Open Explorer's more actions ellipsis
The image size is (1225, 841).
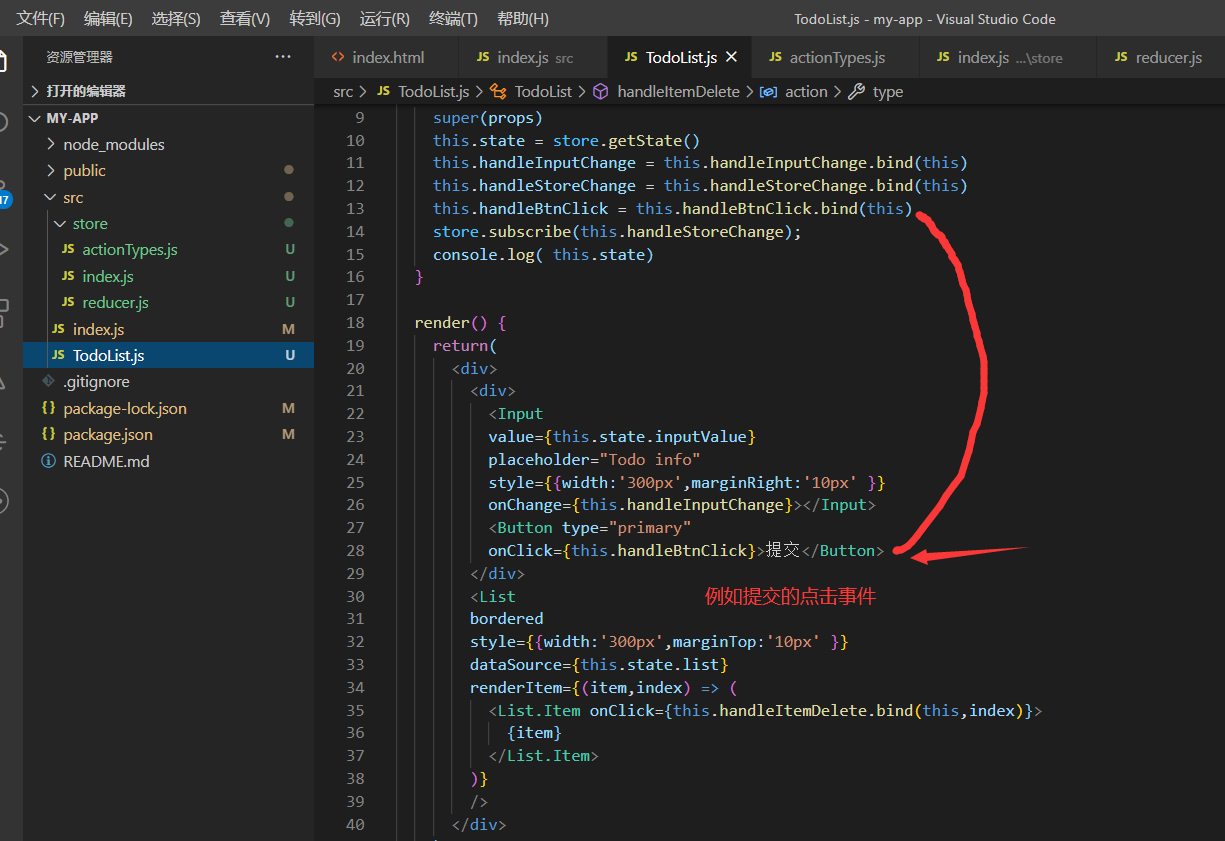(283, 57)
